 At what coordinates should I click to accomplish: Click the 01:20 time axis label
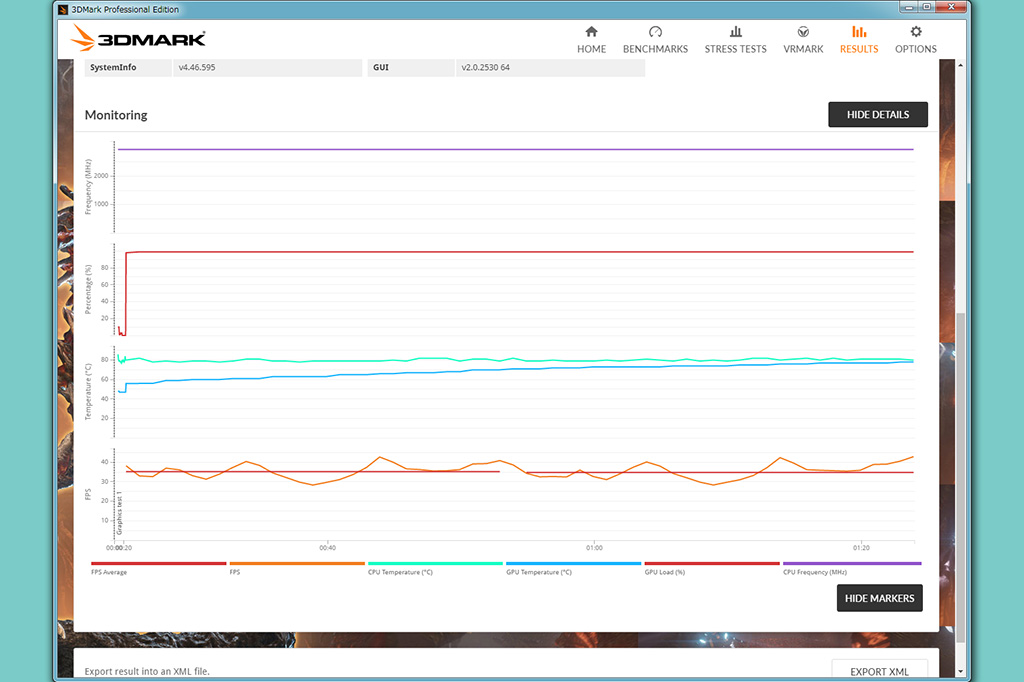click(861, 547)
